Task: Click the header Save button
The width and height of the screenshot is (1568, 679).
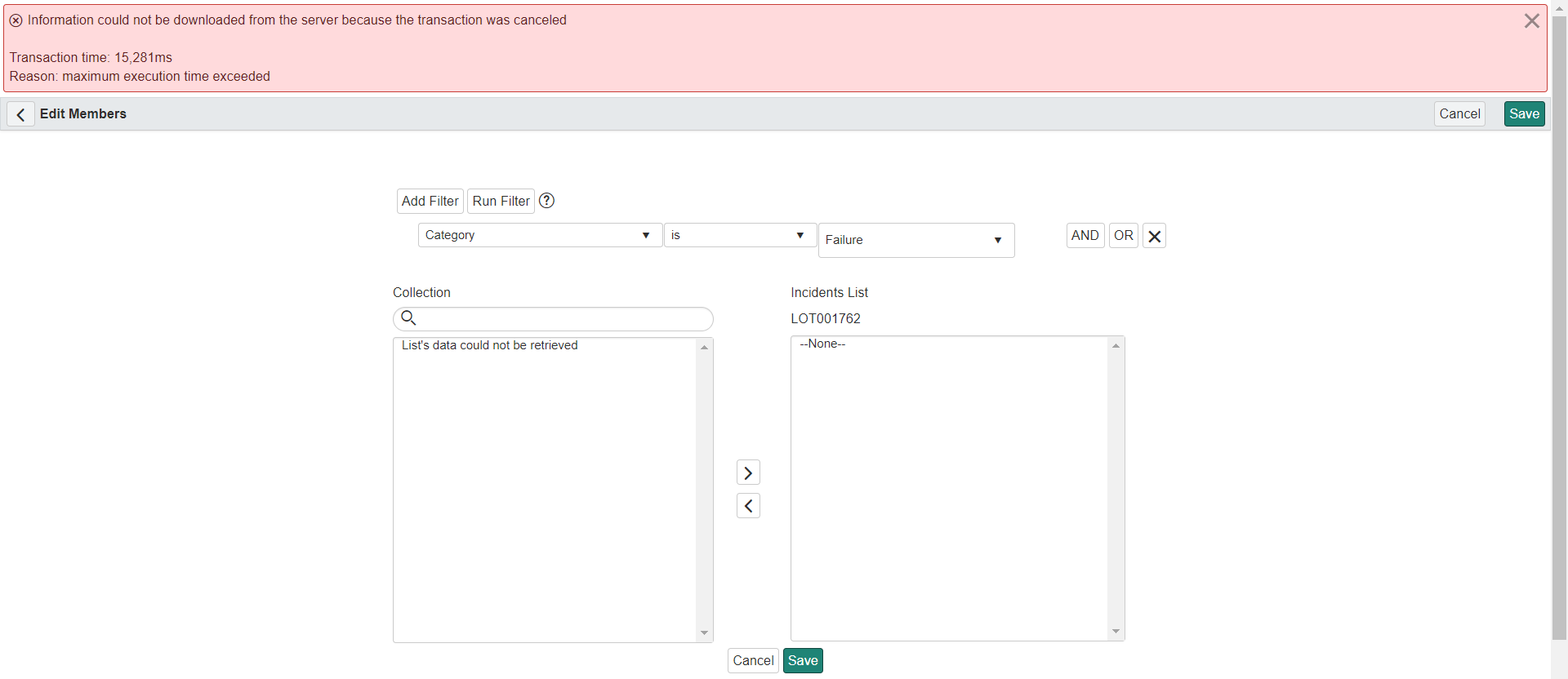Action: click(x=1524, y=113)
